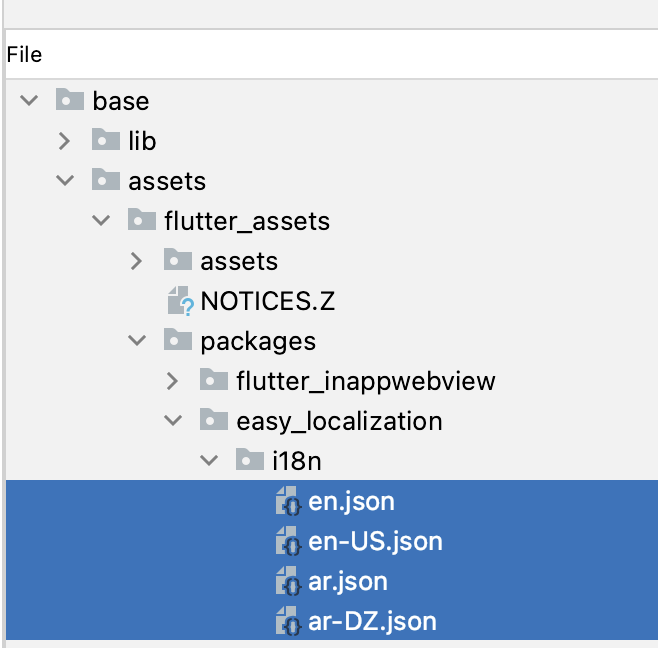This screenshot has height=648, width=658.
Task: Click the NOTICES.Z unknown file icon
Action: pyautogui.click(x=180, y=300)
